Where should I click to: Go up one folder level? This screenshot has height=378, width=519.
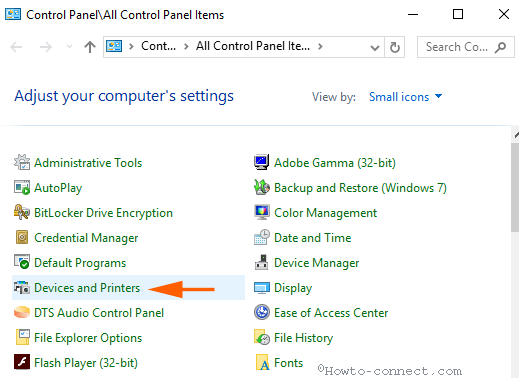pyautogui.click(x=90, y=47)
